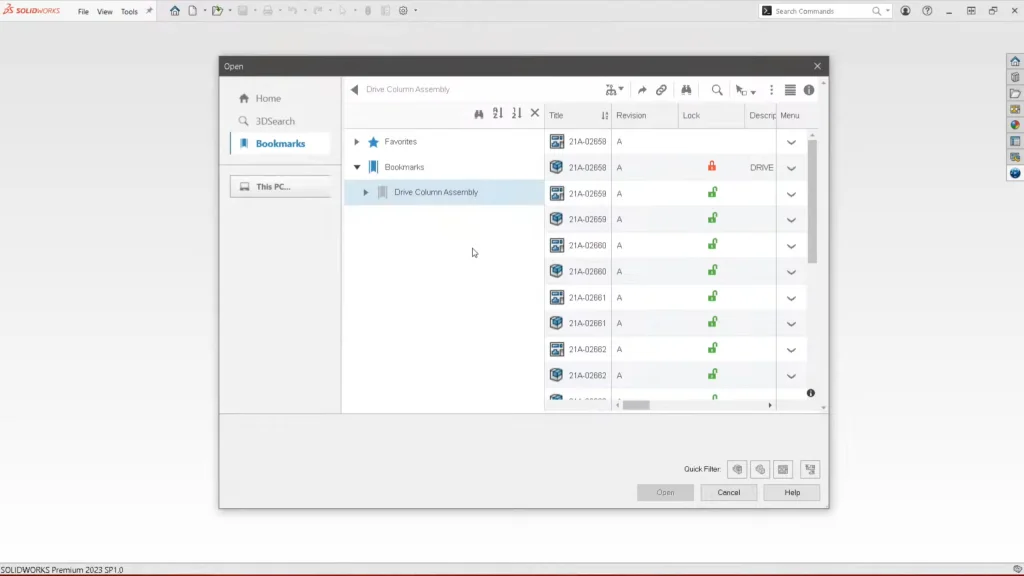Screen dimensions: 1024x576
Task: Click the Home icon in the top toolbar
Action: tap(175, 11)
